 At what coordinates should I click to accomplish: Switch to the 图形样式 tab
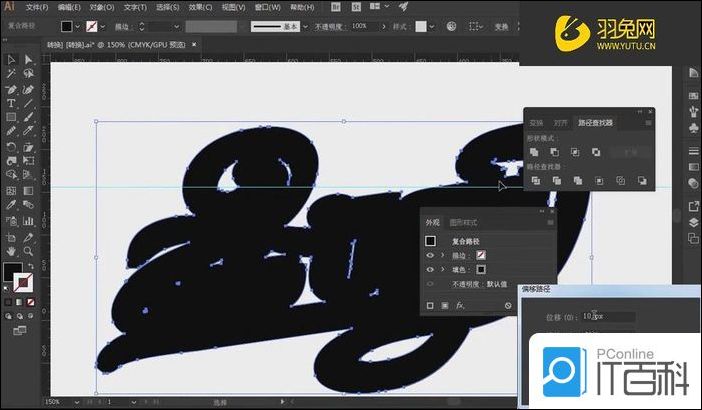tap(463, 222)
